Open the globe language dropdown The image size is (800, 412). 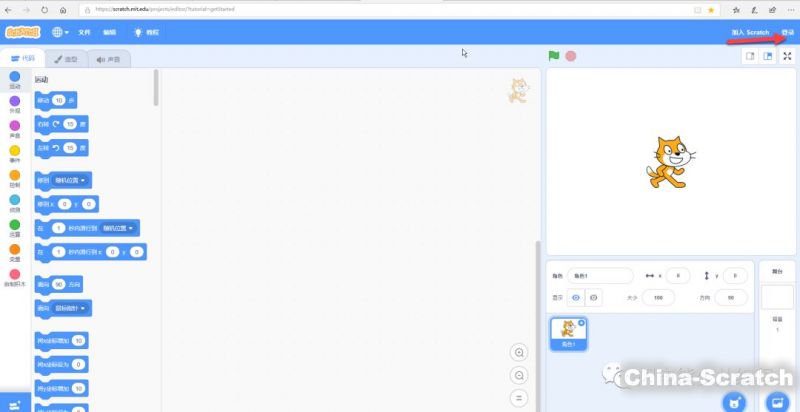pos(60,32)
